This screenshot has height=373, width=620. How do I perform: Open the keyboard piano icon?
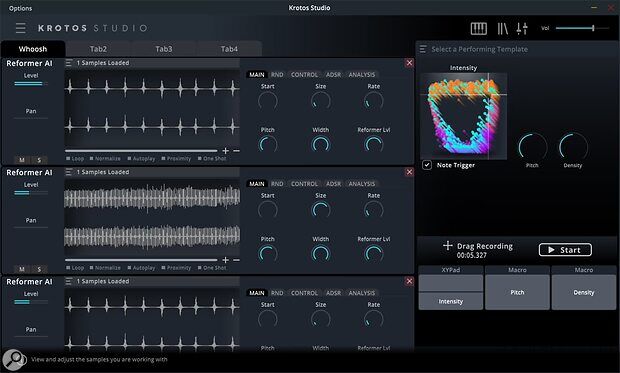pyautogui.click(x=478, y=28)
